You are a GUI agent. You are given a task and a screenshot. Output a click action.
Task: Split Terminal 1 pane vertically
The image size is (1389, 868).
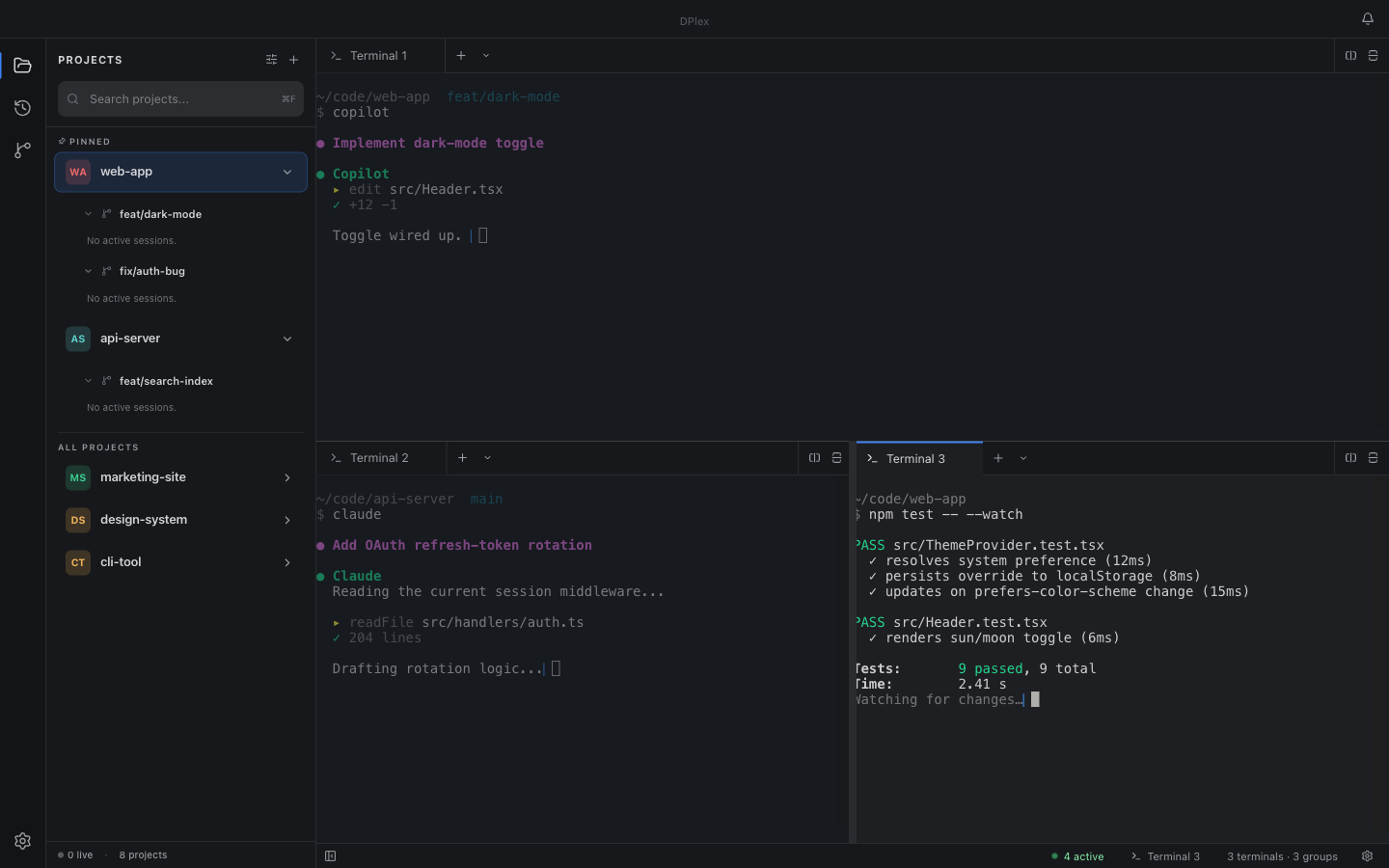point(1350,56)
